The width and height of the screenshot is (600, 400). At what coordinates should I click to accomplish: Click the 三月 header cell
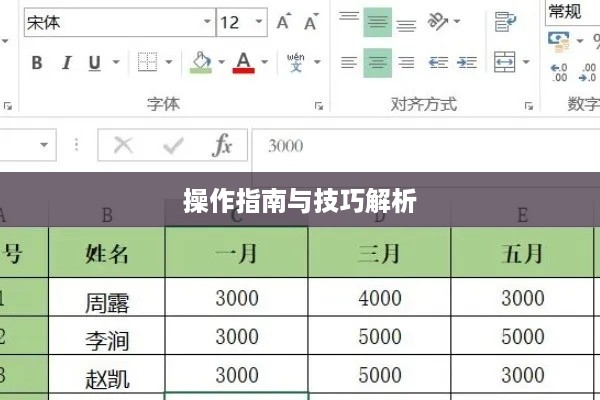pyautogui.click(x=379, y=253)
